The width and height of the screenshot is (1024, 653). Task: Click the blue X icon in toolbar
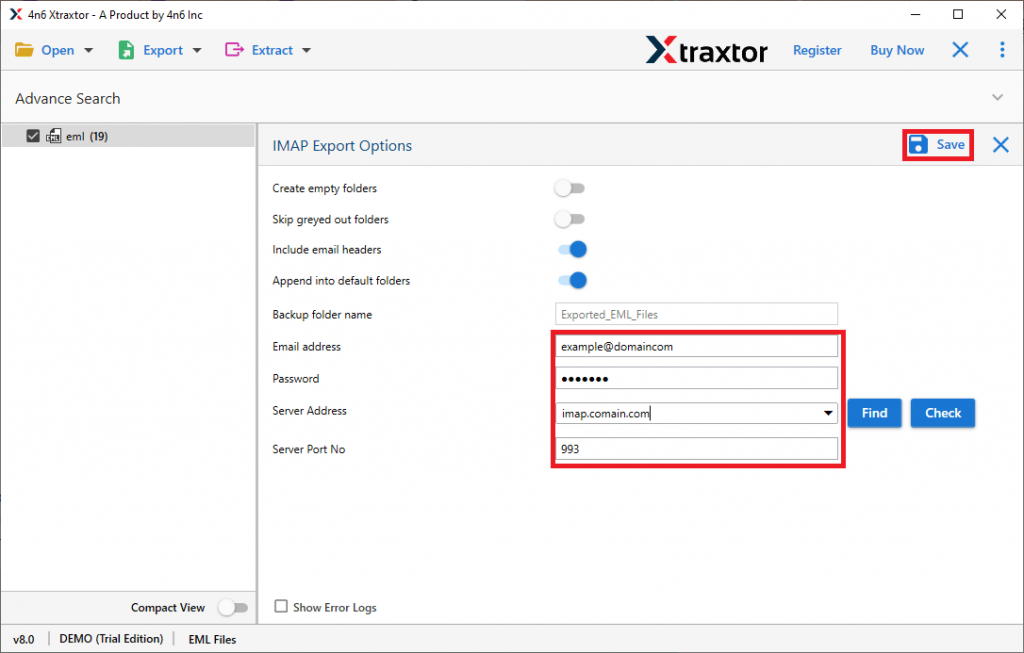click(960, 50)
